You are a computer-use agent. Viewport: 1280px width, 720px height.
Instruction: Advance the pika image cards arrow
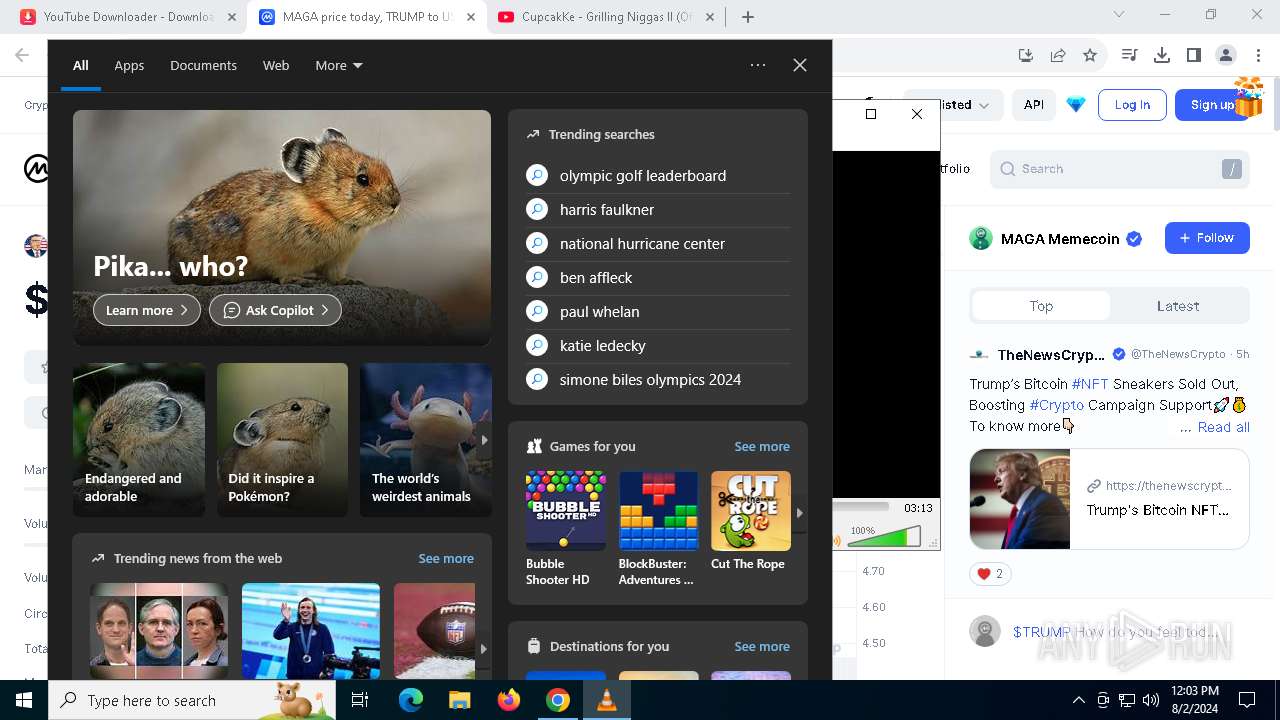point(484,440)
